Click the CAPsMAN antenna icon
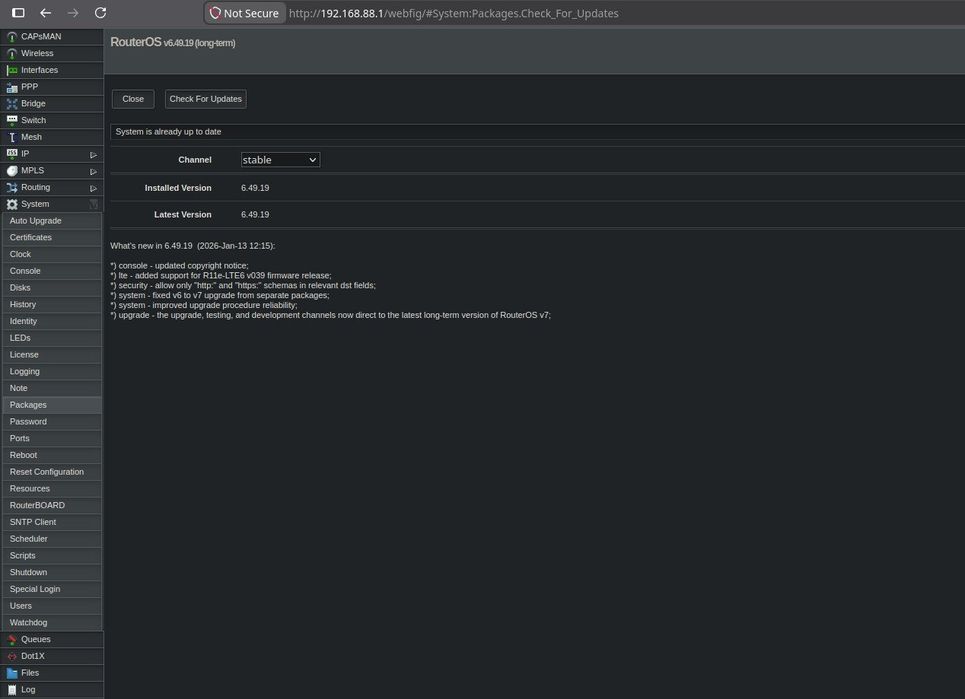Screen dimensions: 965x699 (12, 37)
